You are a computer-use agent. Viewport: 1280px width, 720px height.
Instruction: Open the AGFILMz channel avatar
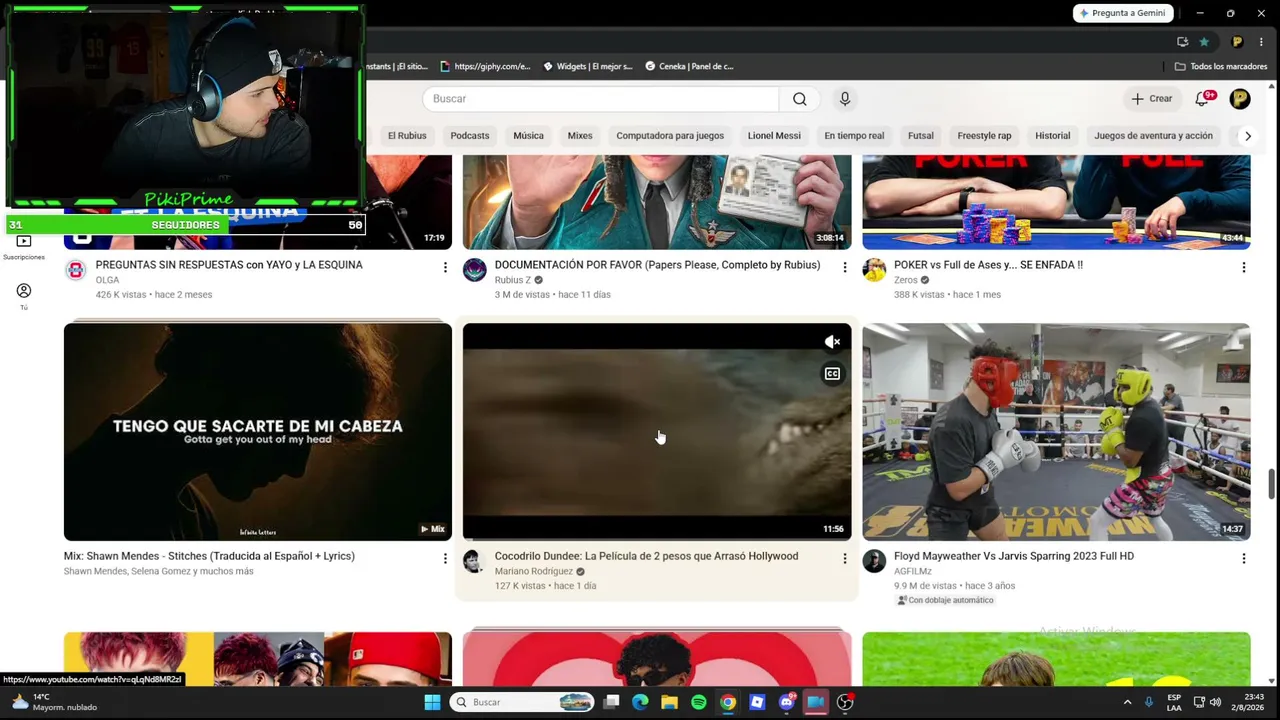(x=875, y=561)
